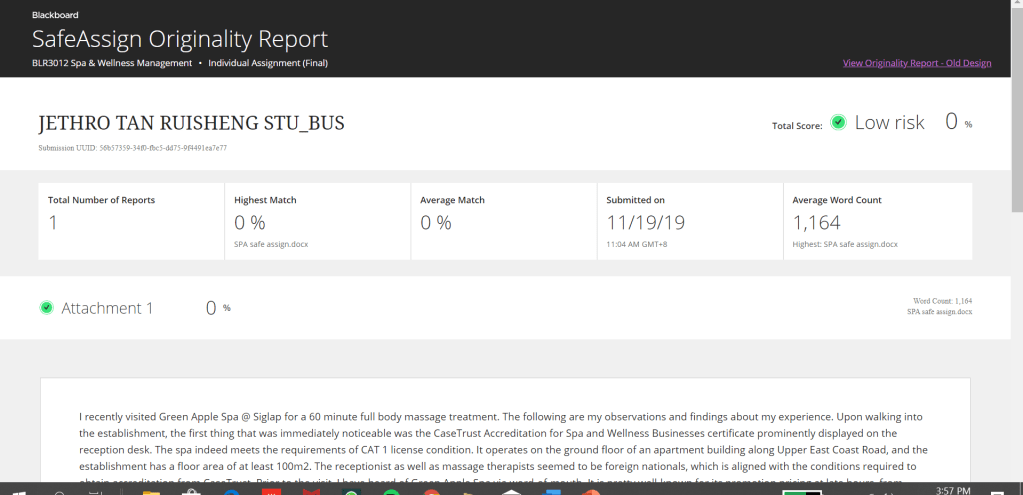Select the Highest Match statistics card
Screen dimensions: 1023x495
317,221
